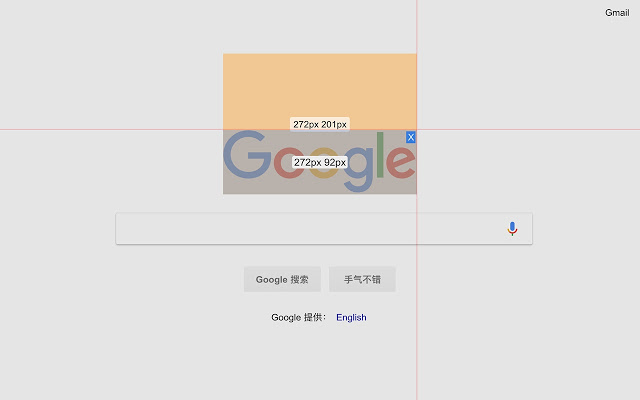Click the green letter l in the logo
640x400 pixels.
(x=380, y=155)
